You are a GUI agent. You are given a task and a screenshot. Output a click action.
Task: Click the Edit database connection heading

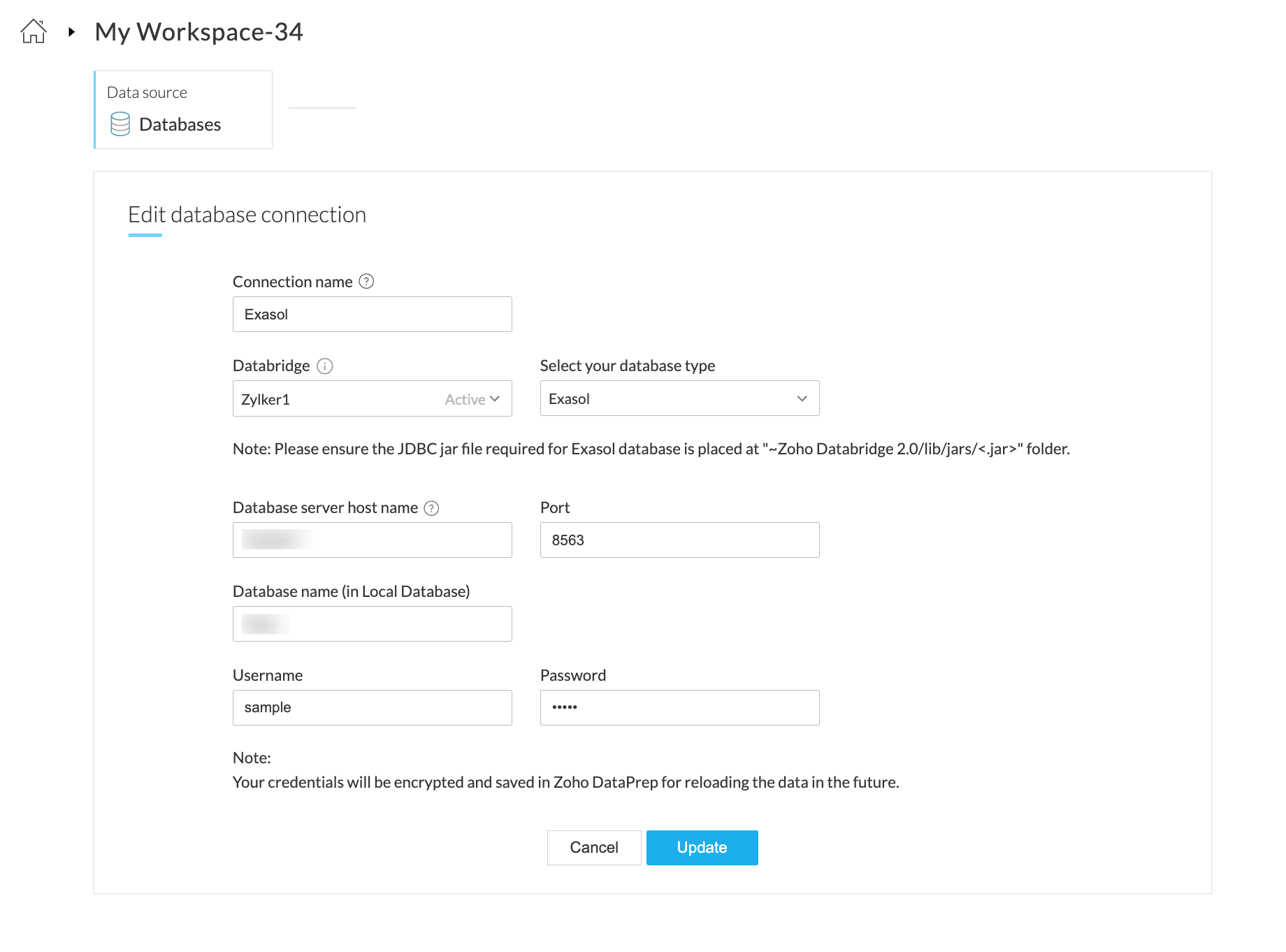click(x=247, y=215)
